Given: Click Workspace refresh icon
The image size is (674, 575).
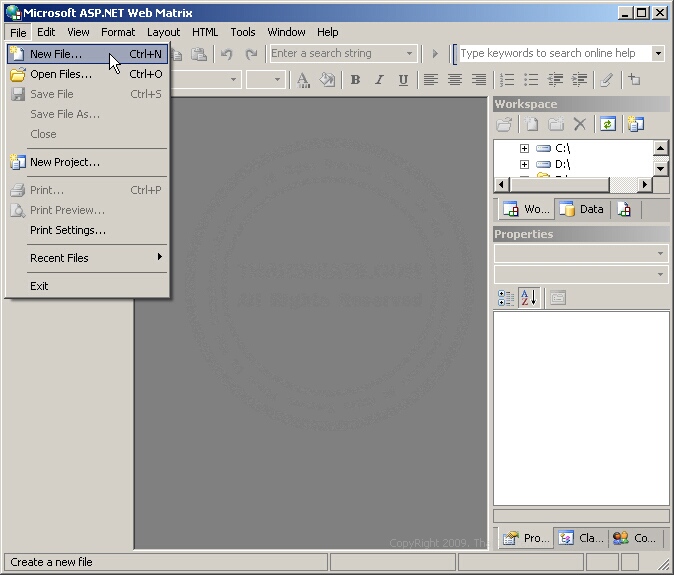Looking at the screenshot, I should (x=608, y=125).
